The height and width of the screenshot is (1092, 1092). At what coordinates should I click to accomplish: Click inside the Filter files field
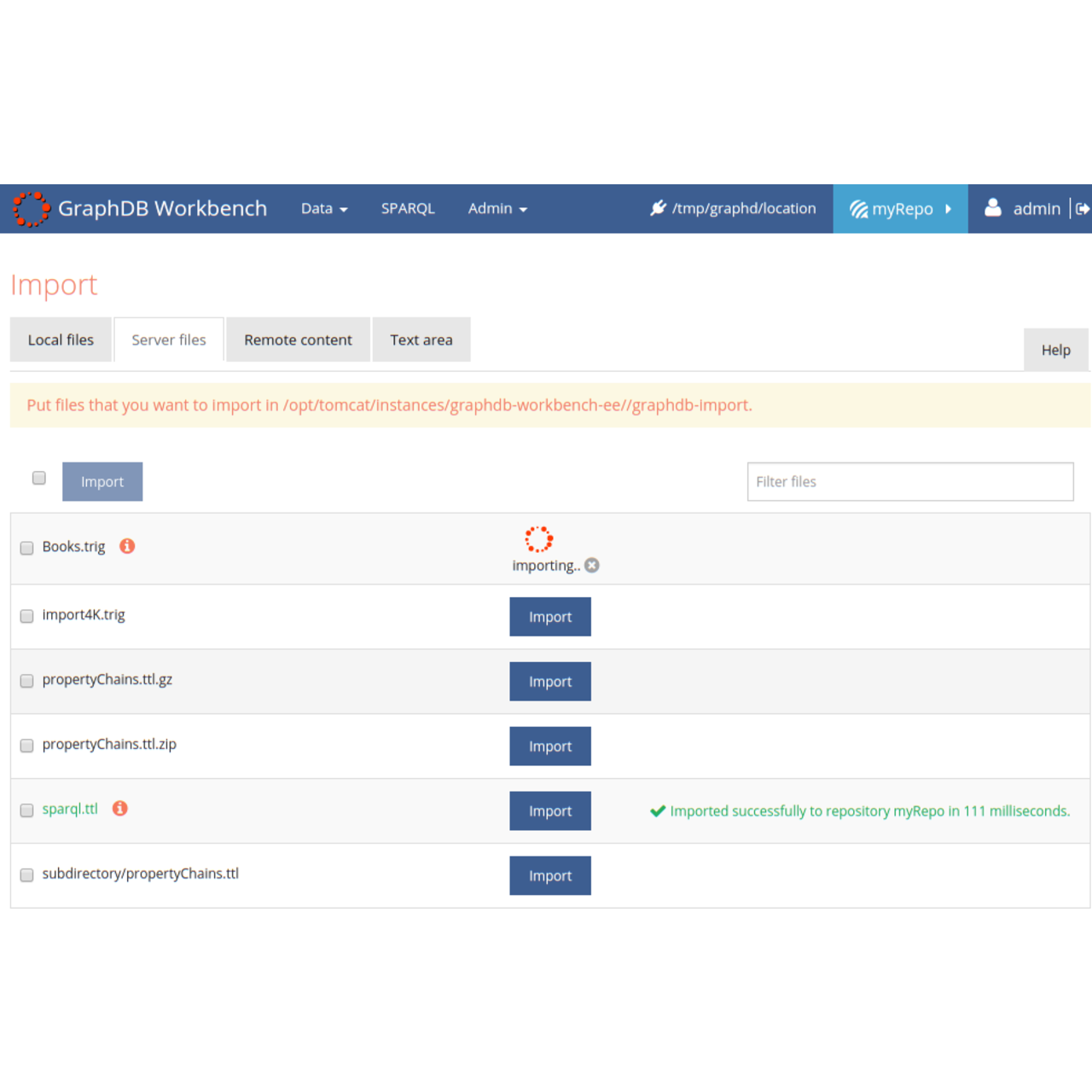click(x=909, y=481)
